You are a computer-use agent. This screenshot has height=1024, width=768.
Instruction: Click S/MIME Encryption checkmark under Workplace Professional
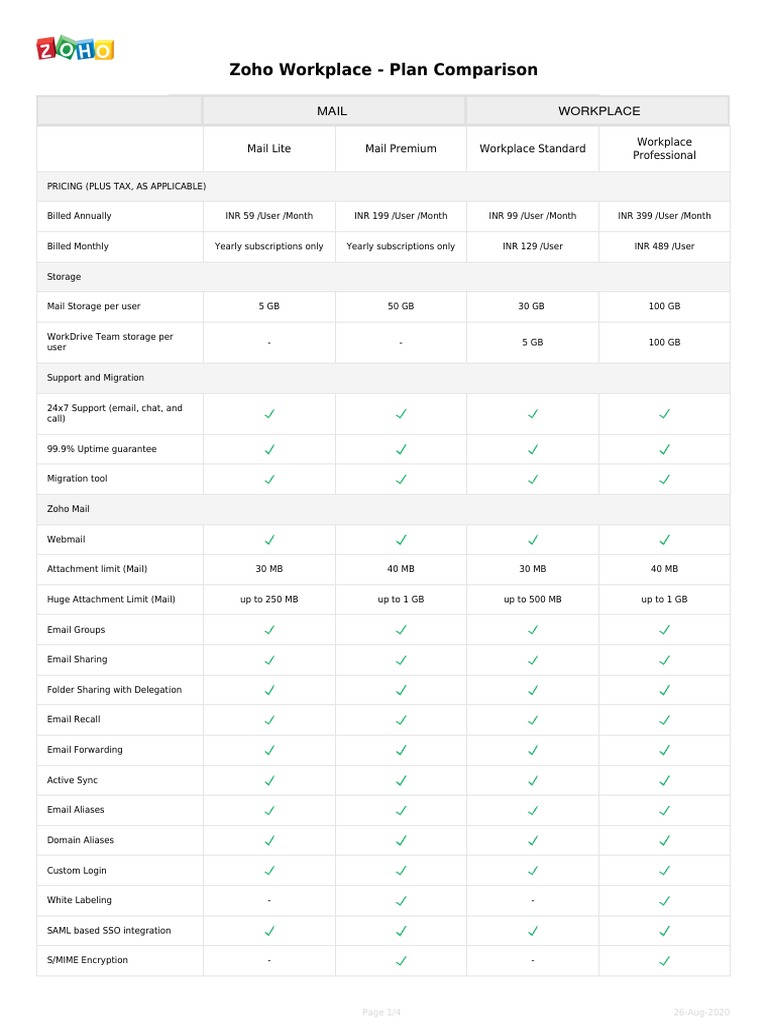(x=664, y=961)
